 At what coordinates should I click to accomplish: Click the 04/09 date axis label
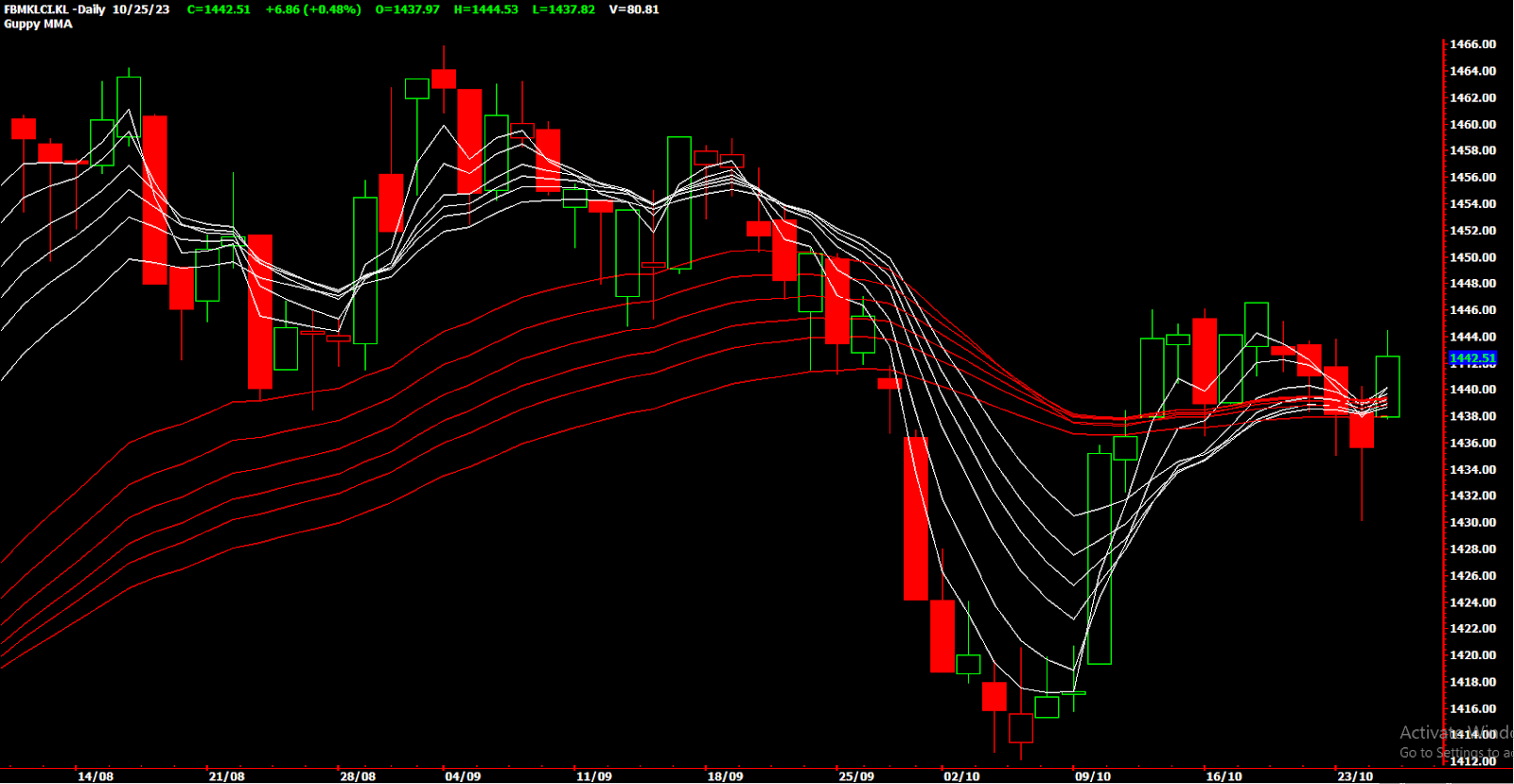(x=463, y=776)
